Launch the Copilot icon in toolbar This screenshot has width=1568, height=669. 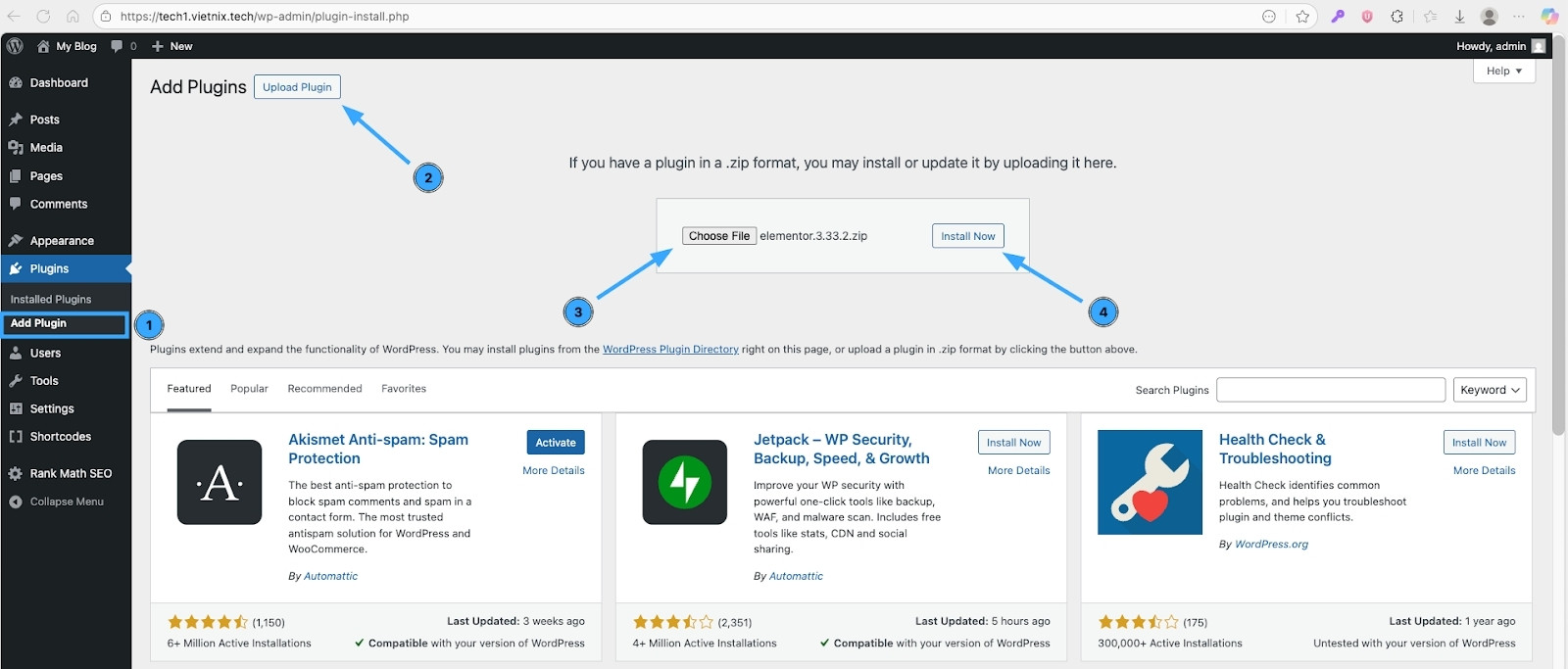[x=1549, y=17]
